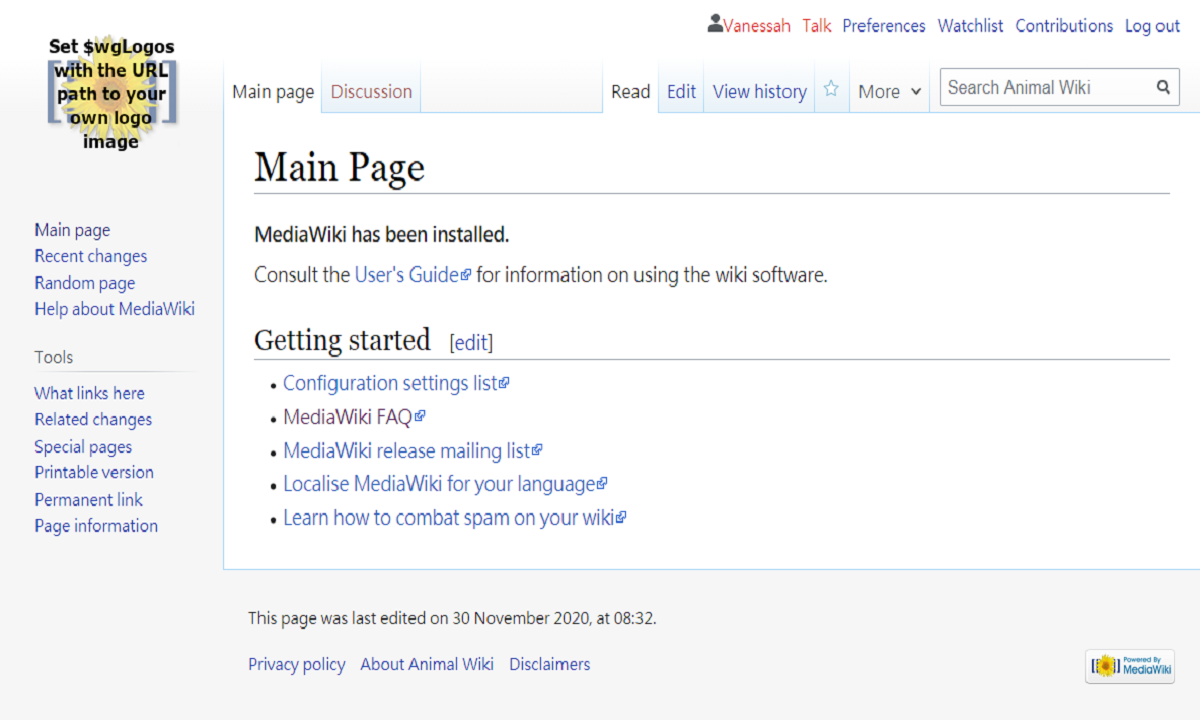The width and height of the screenshot is (1200, 720).
Task: Open the Edit tab
Action: [681, 92]
